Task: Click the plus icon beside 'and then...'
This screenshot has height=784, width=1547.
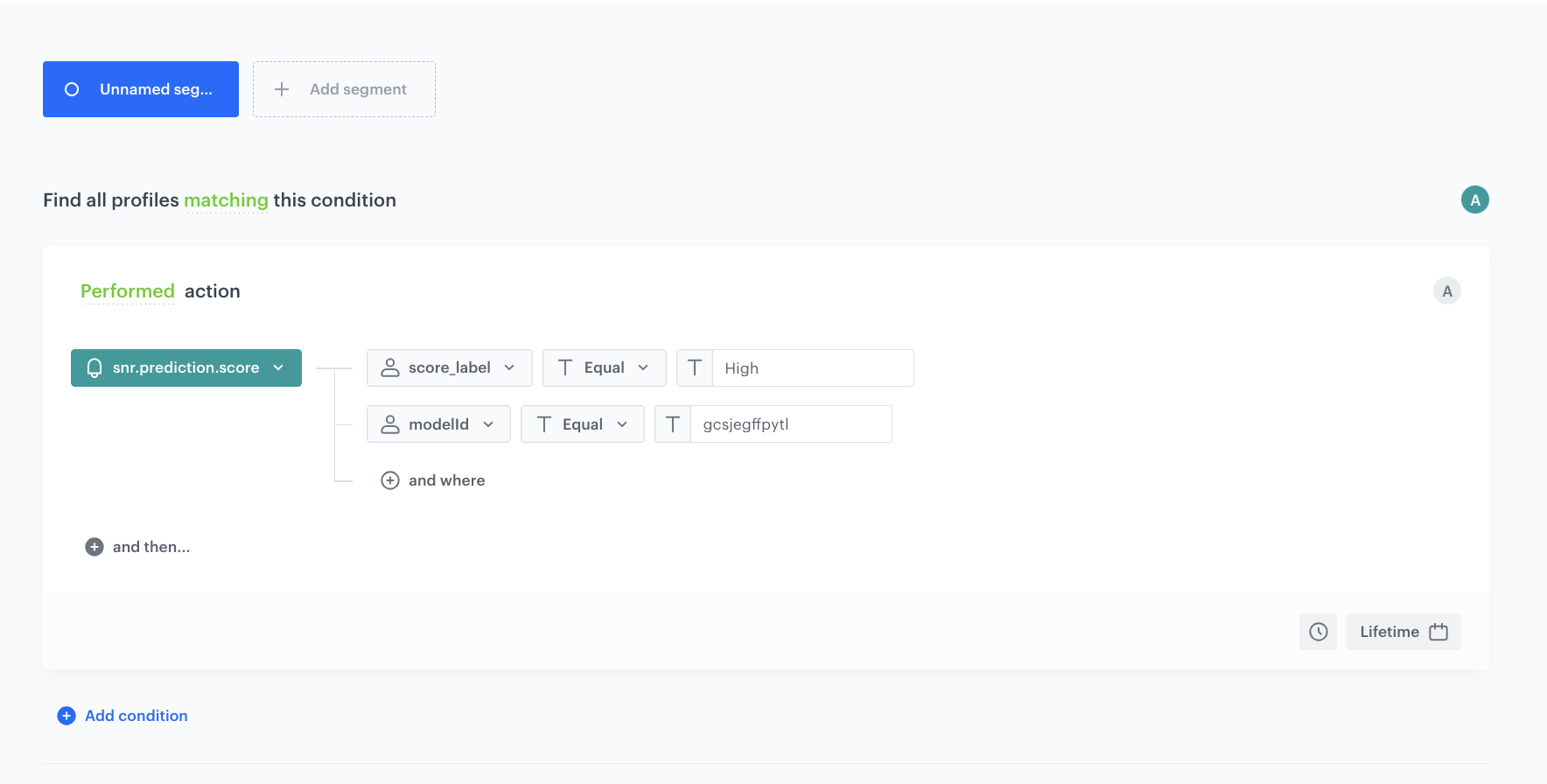Action: [x=94, y=547]
